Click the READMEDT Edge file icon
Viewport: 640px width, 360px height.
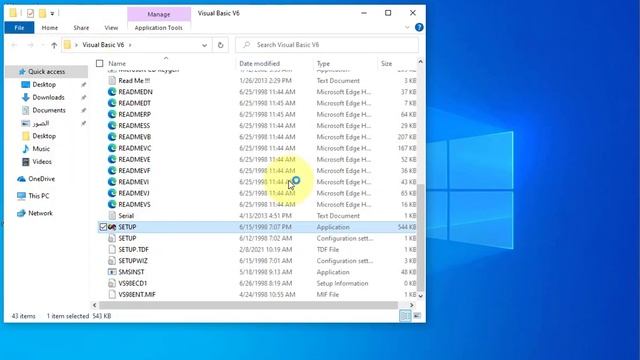pyautogui.click(x=112, y=103)
